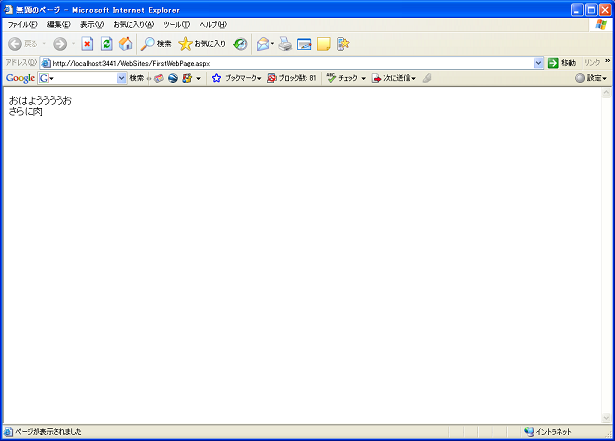Refresh the page with the green icon
The height and width of the screenshot is (441, 615).
pyautogui.click(x=106, y=44)
